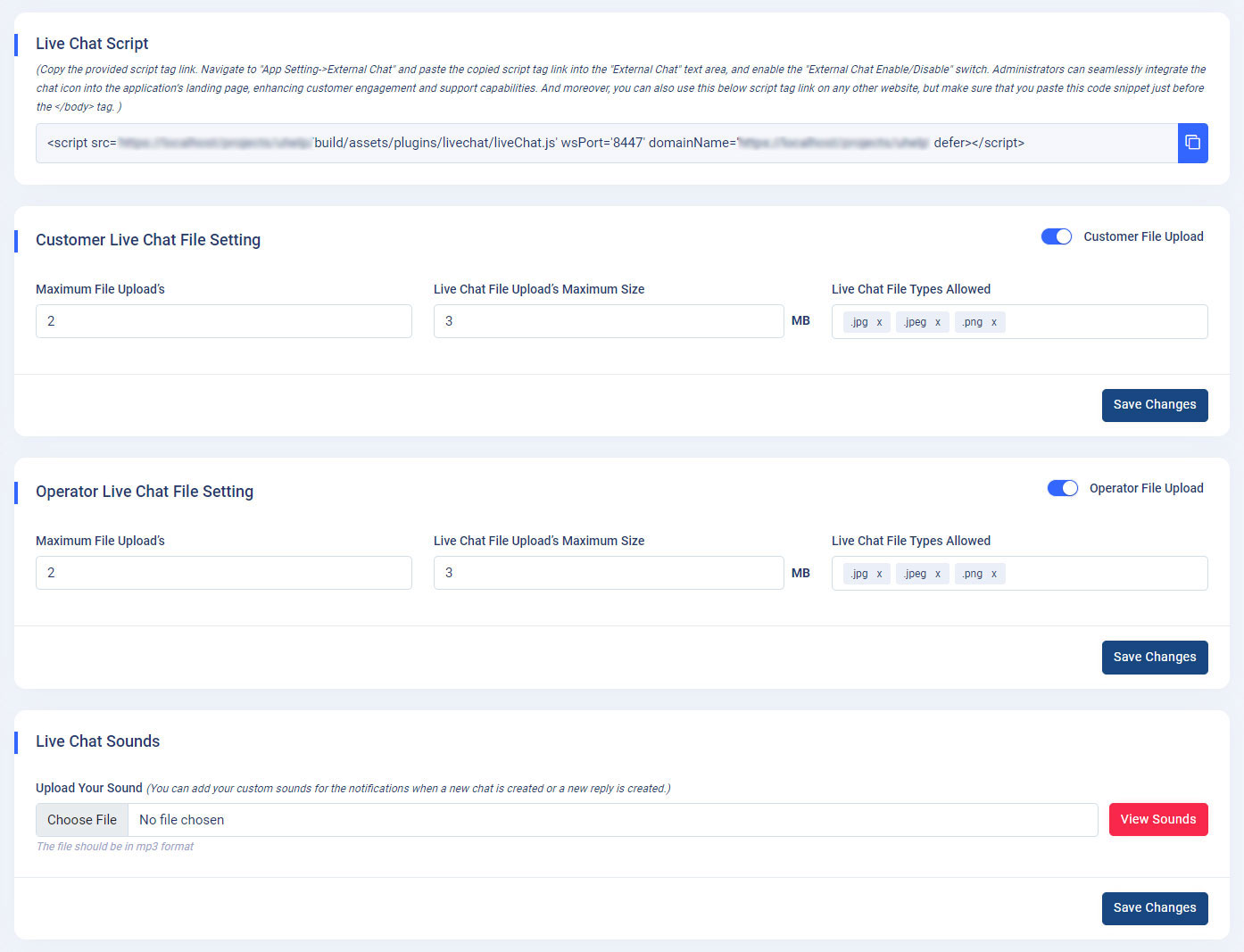This screenshot has width=1244, height=952.
Task: Edit Operator file upload maximum size field
Action: click(x=609, y=573)
